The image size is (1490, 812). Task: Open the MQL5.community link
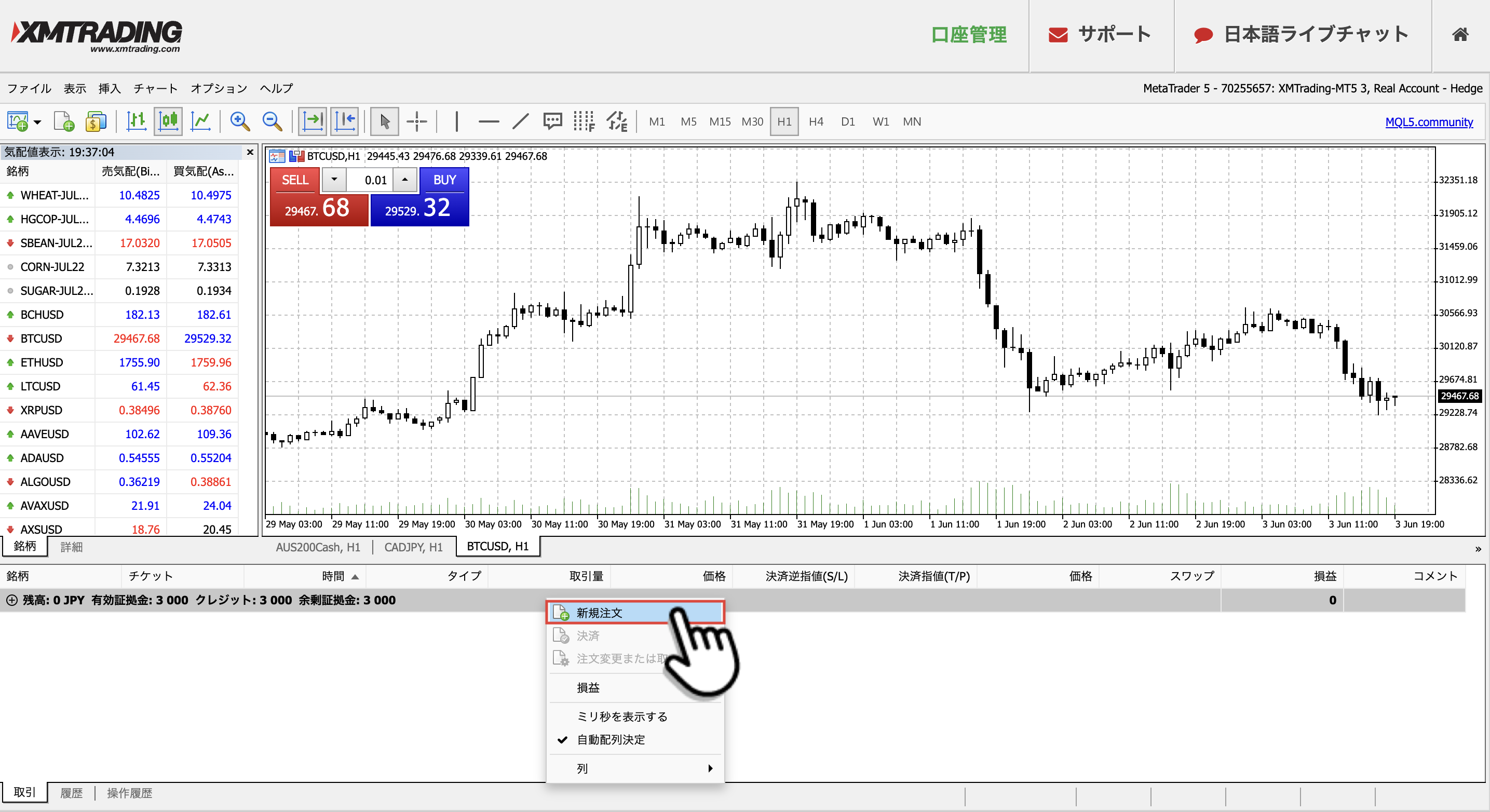[x=1429, y=122]
